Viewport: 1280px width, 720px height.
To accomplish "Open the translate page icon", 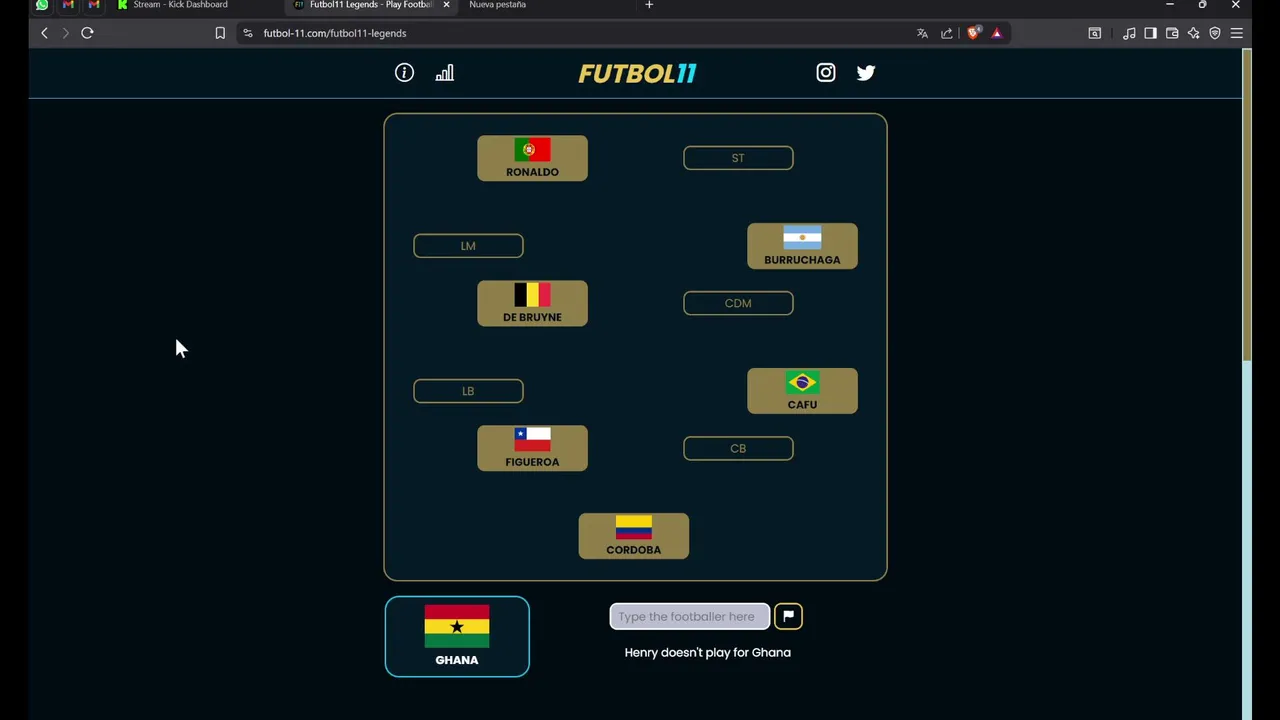I will [922, 33].
